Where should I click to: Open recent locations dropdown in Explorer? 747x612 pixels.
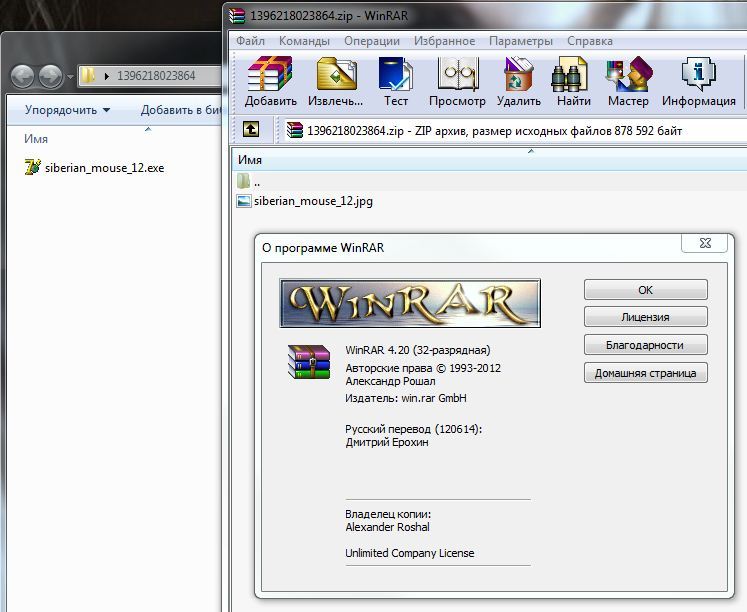[x=70, y=76]
